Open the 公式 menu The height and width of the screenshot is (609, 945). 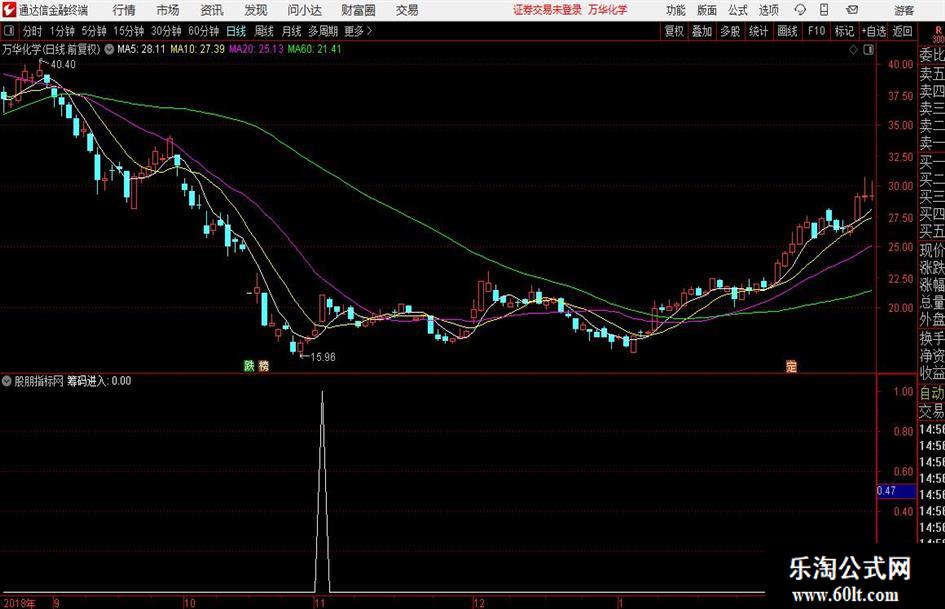[x=738, y=10]
